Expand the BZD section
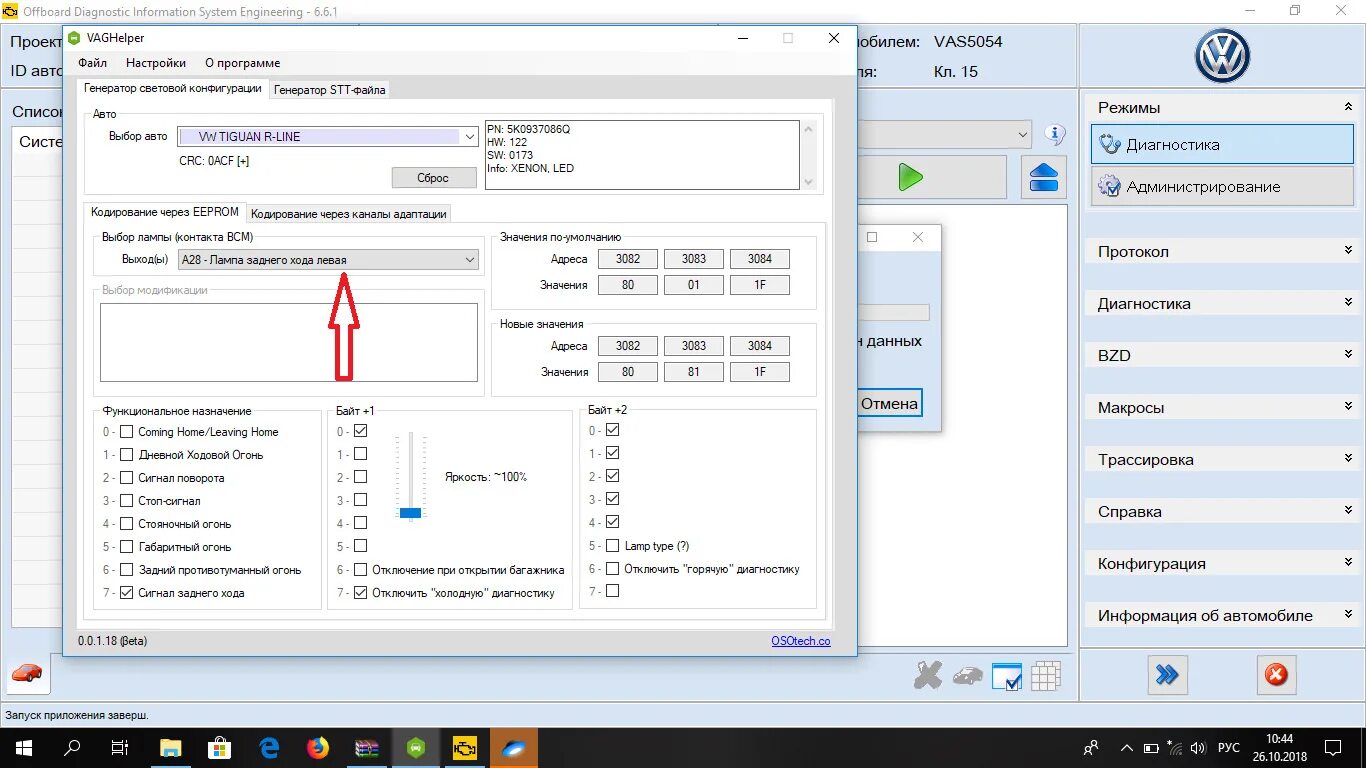 [x=1220, y=356]
